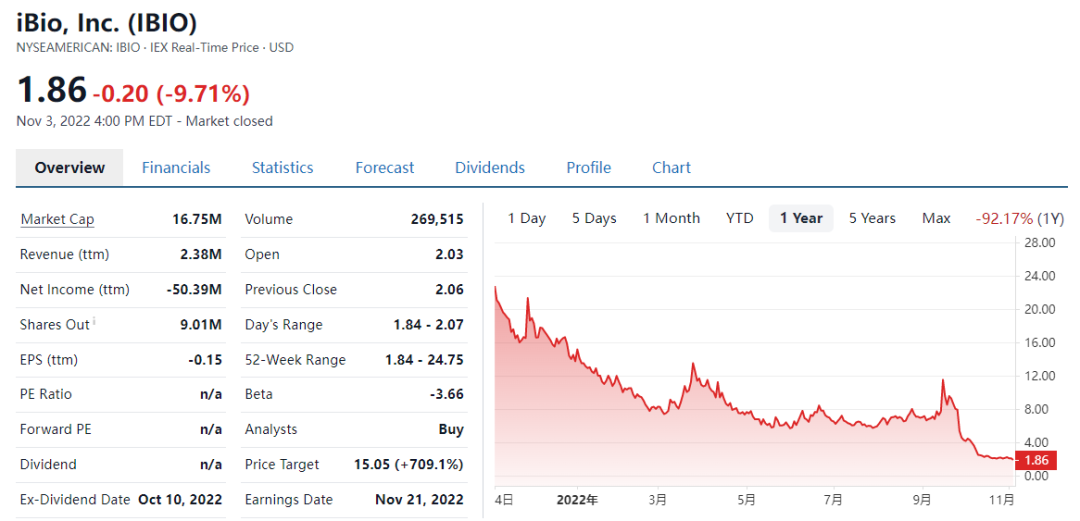Click the Net Income value -50.39M
This screenshot has height=521, width=1080.
pos(194,289)
